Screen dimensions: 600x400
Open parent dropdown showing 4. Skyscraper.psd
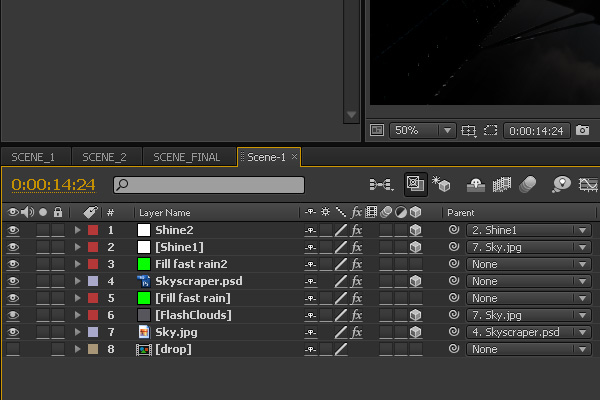[528, 332]
